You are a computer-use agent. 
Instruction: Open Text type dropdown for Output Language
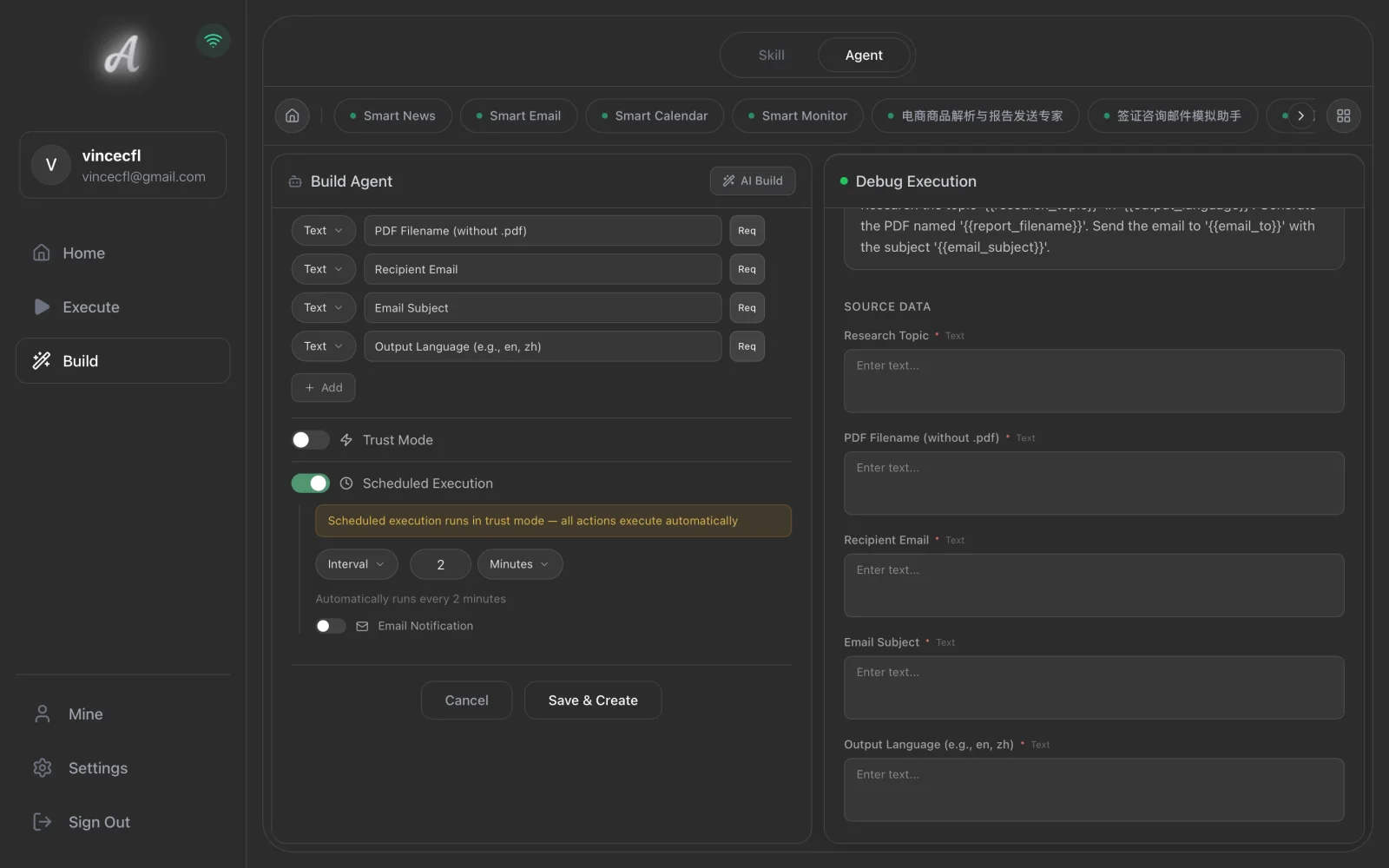click(323, 346)
